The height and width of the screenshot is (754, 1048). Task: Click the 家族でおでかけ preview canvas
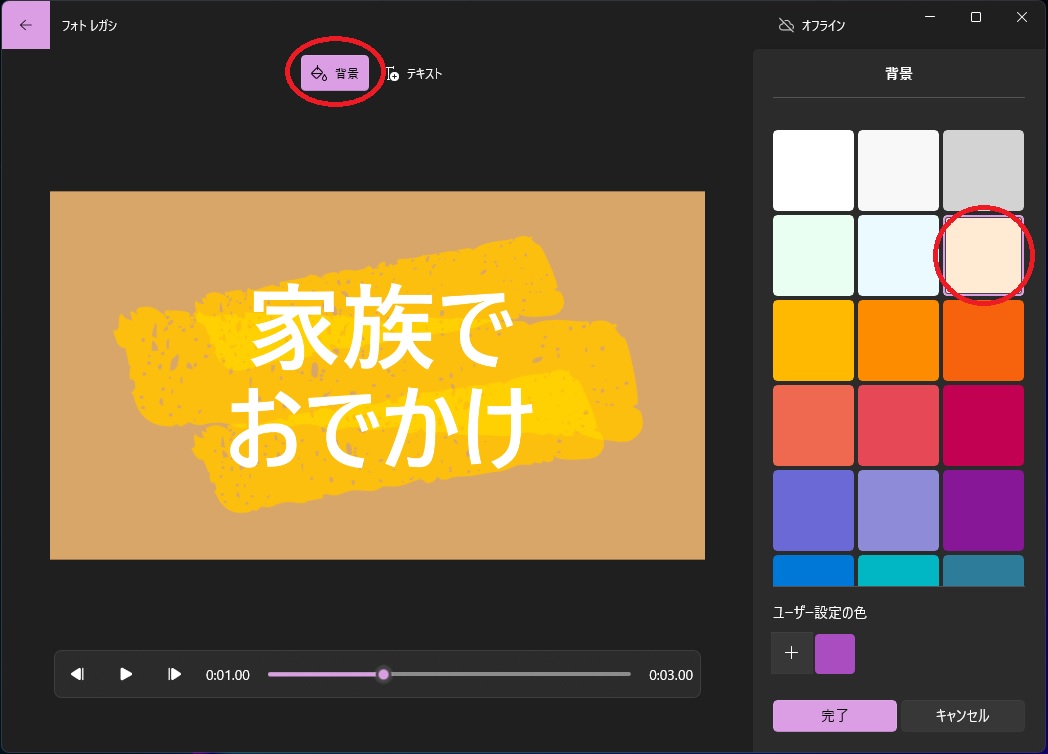click(x=377, y=374)
